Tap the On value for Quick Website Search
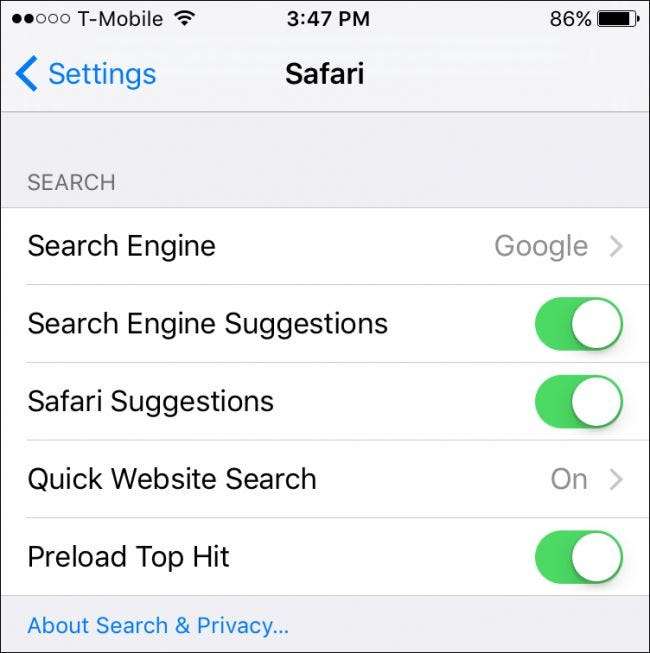The image size is (650, 653). 569,479
